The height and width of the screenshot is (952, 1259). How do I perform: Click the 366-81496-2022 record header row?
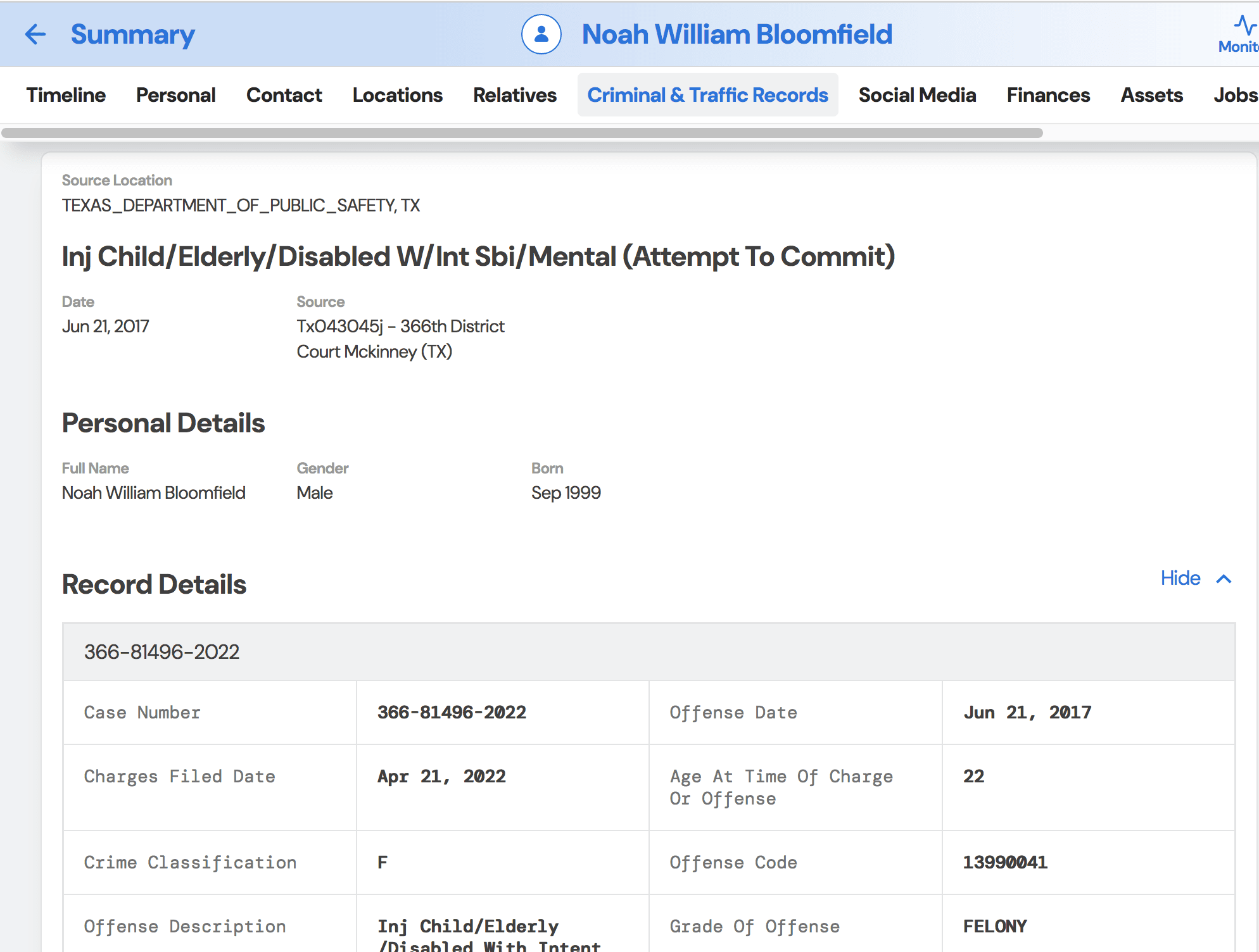(x=648, y=652)
